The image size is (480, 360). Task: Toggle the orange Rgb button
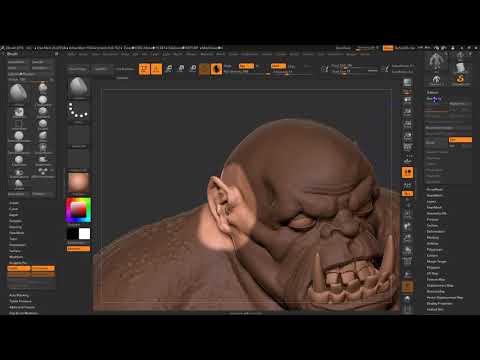pos(247,66)
